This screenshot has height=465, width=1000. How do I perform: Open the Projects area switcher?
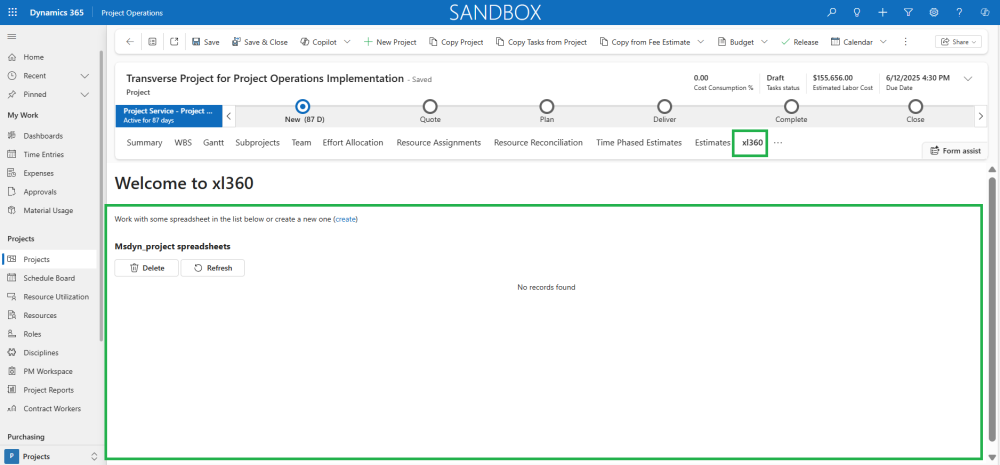pyautogui.click(x=52, y=456)
